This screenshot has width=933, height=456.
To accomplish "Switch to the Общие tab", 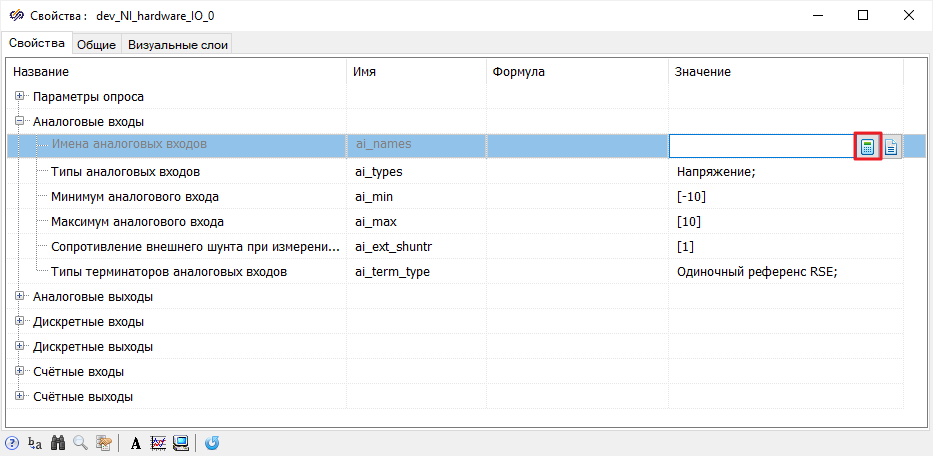I will click(x=96, y=45).
